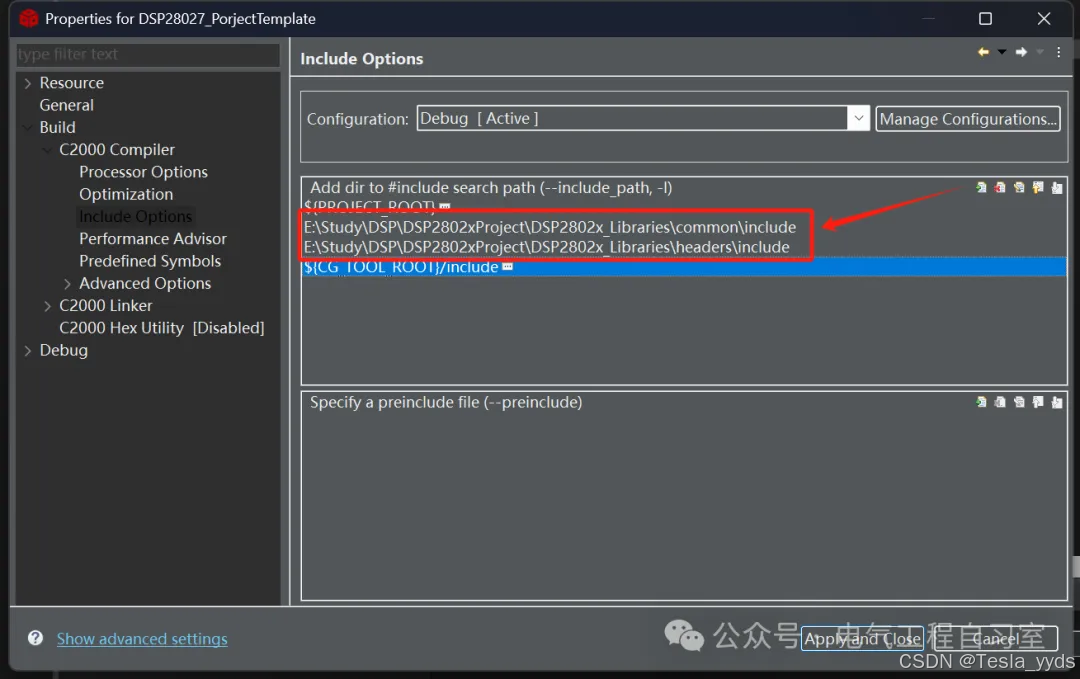Screen dimensions: 1080x679
Task: Click Edit icon for preinclude file list
Action: 1019,402
